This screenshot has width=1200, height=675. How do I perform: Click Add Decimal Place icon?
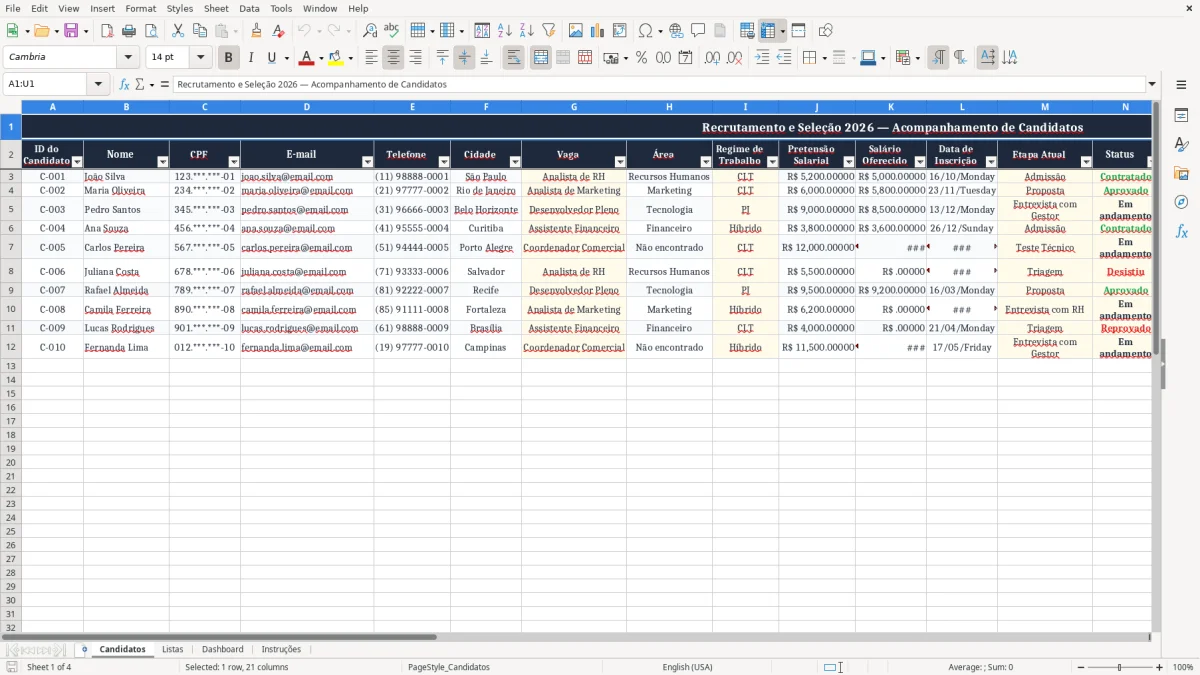pos(712,58)
